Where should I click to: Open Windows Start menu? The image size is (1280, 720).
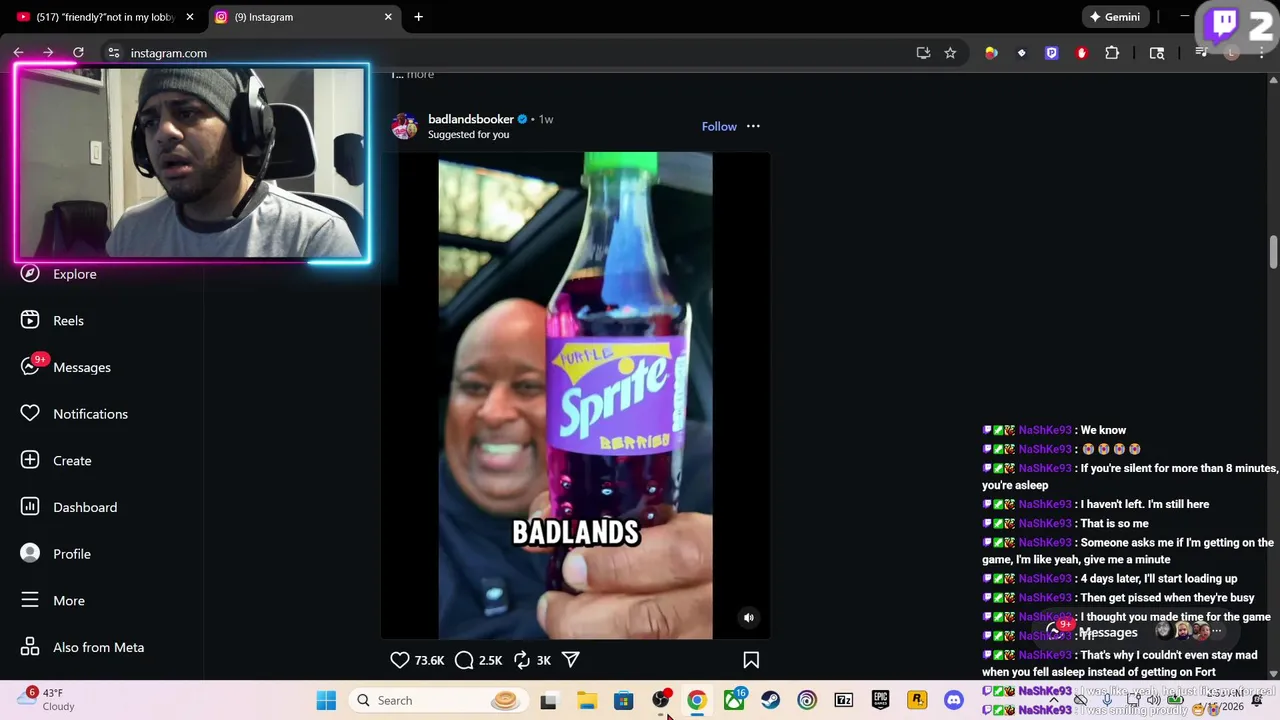pos(326,700)
